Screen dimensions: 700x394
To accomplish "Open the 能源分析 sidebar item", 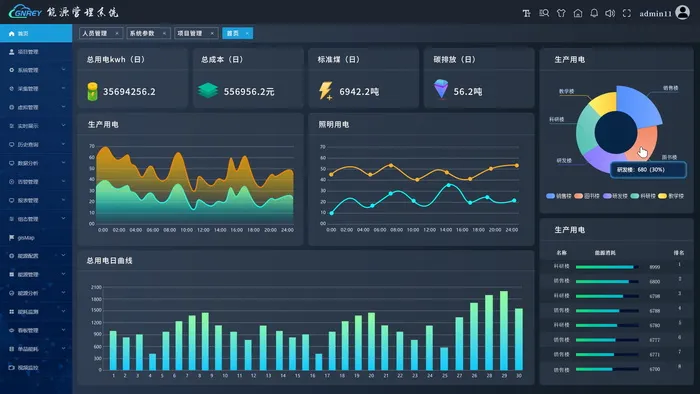I will click(x=36, y=293).
